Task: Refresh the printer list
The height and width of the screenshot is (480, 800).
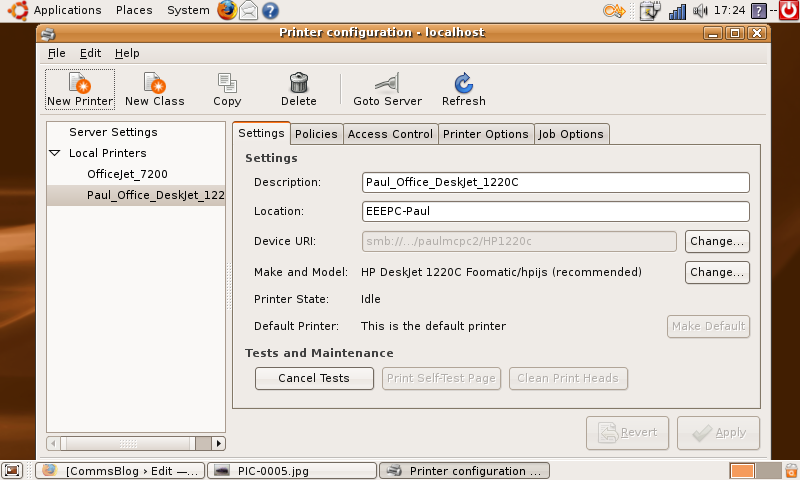Action: click(463, 90)
